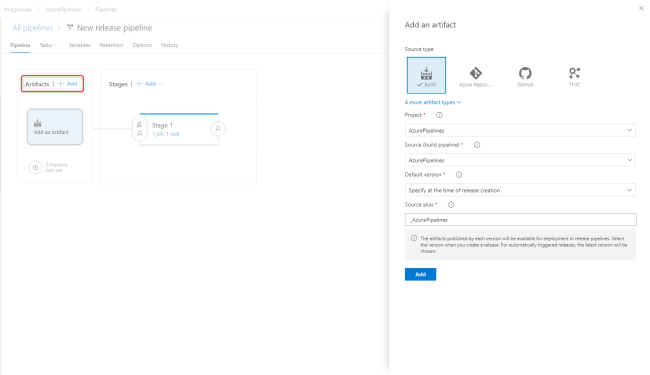650x375 pixels.
Task: Choose Azure Repos source type
Action: click(x=475, y=77)
